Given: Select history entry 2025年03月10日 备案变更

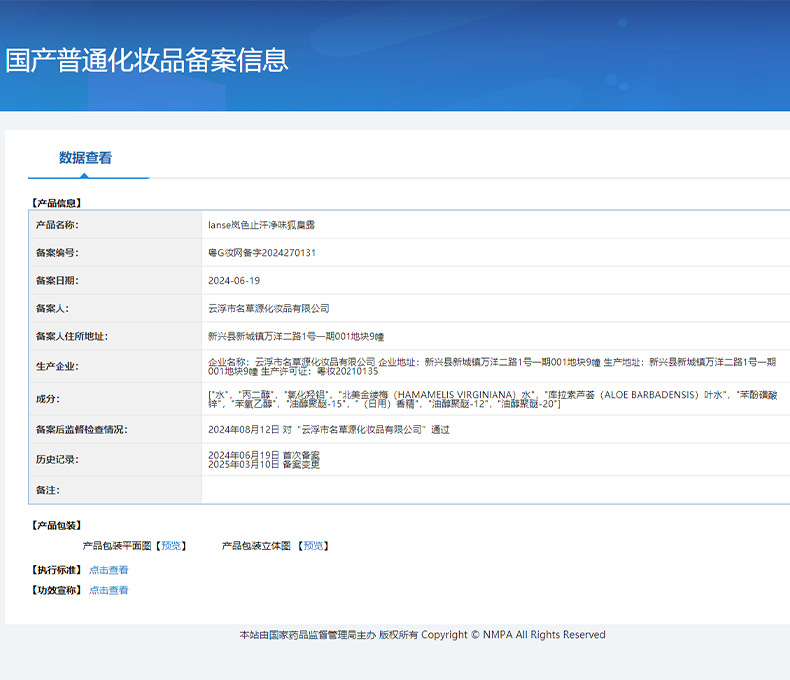Looking at the screenshot, I should (264, 464).
